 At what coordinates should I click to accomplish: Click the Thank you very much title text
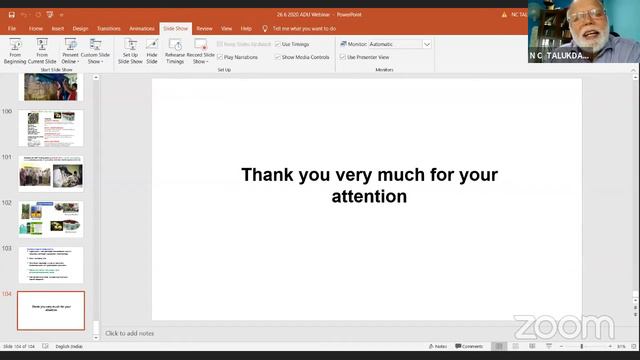click(369, 185)
